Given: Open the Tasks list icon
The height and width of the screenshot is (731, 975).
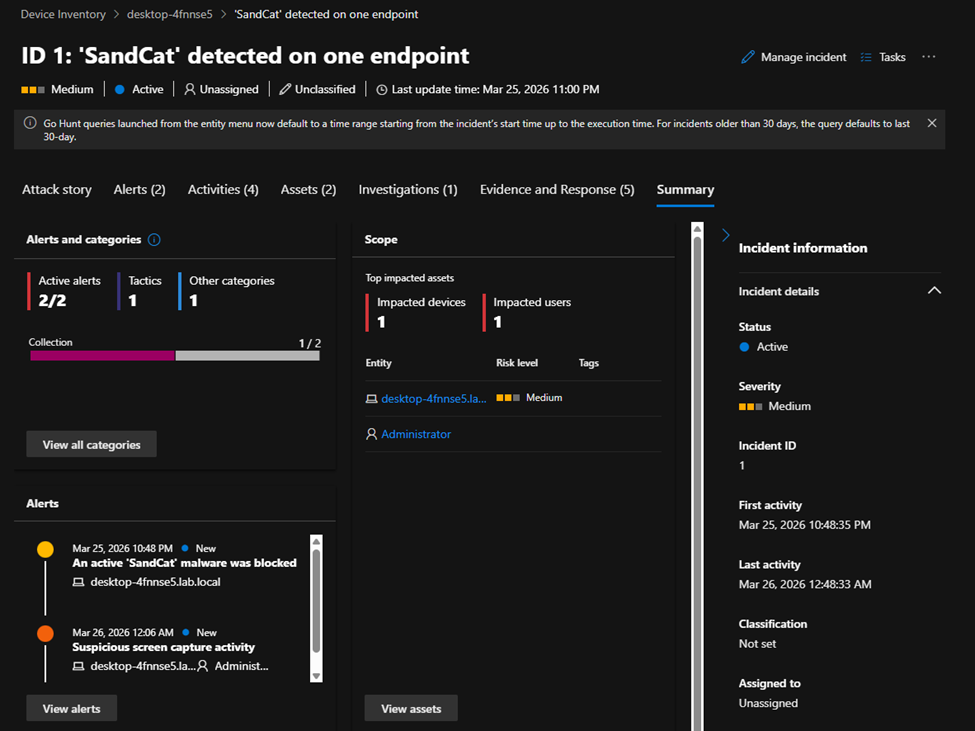Looking at the screenshot, I should (x=866, y=57).
